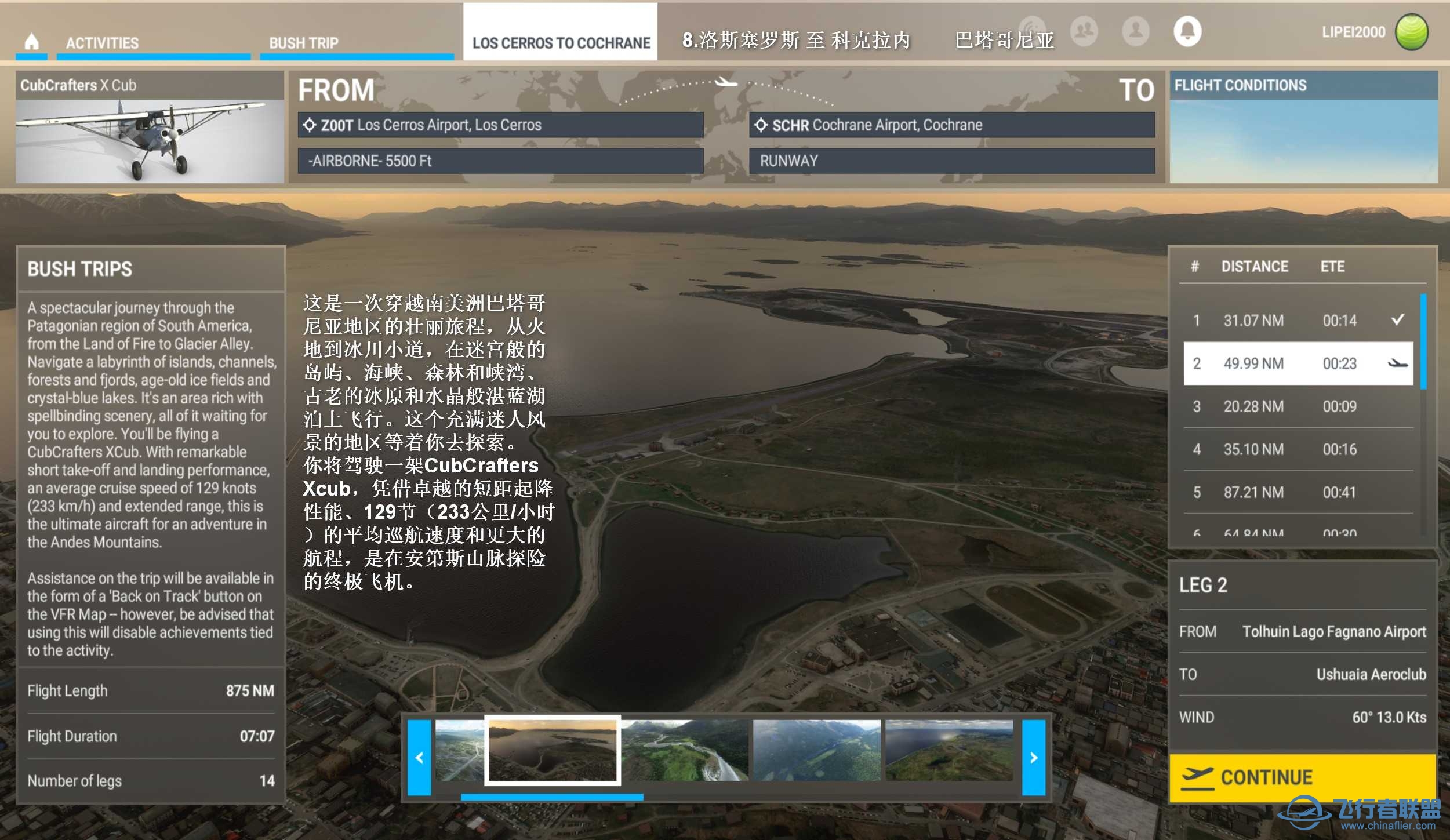
Task: Select the first partially hidden river thumbnail
Action: pyautogui.click(x=460, y=750)
